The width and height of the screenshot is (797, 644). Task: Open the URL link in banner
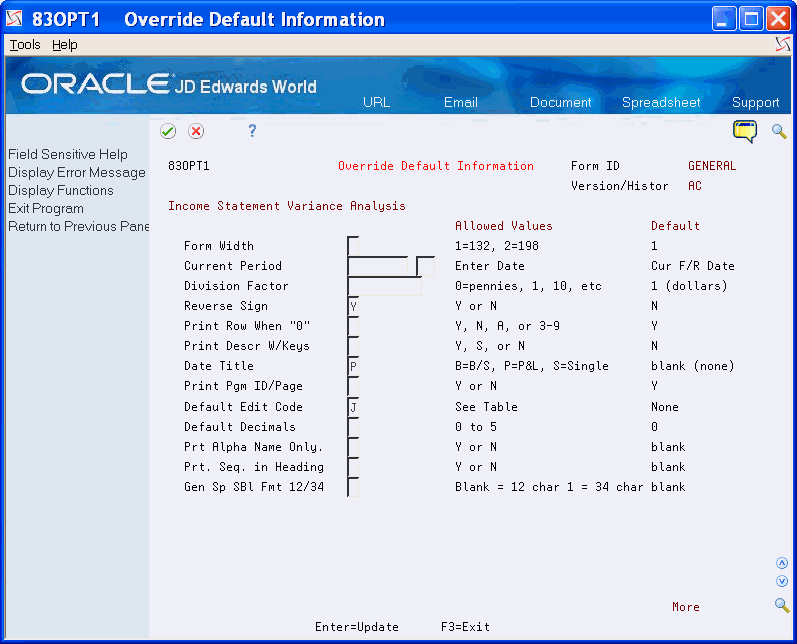coord(376,102)
